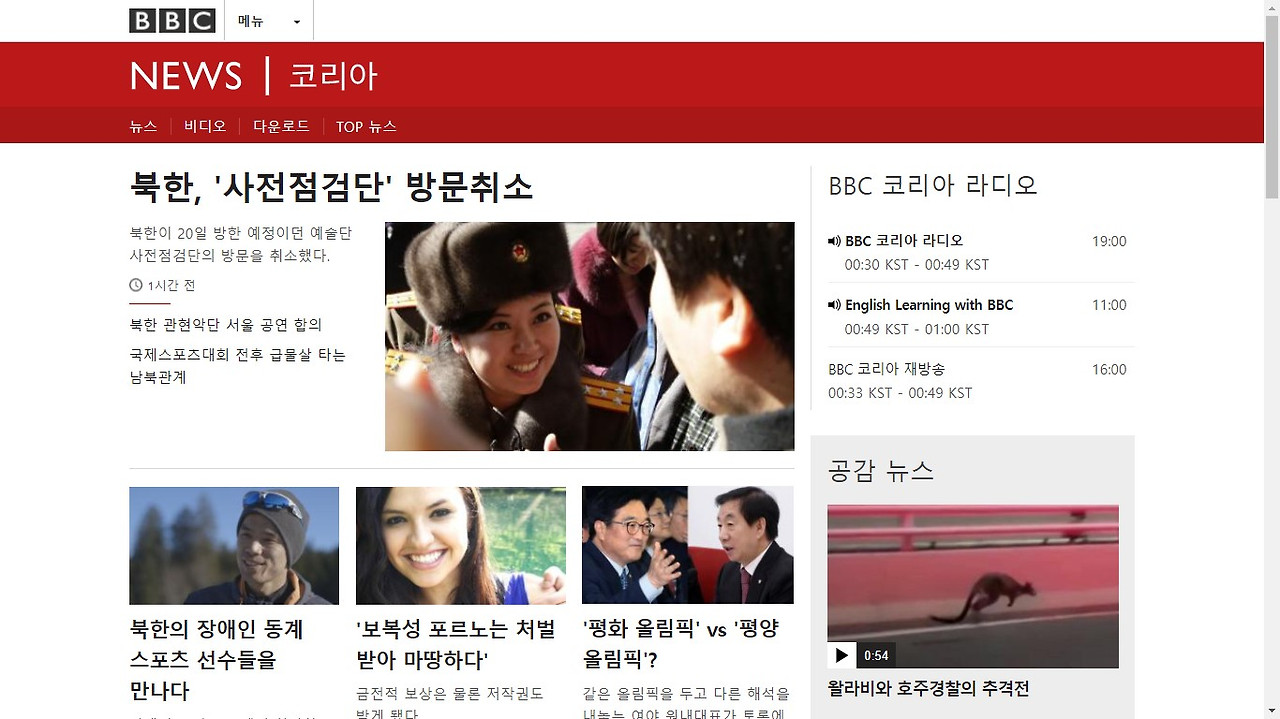Play the wallaby chase video
Image resolution: width=1280 pixels, height=719 pixels.
coord(842,655)
